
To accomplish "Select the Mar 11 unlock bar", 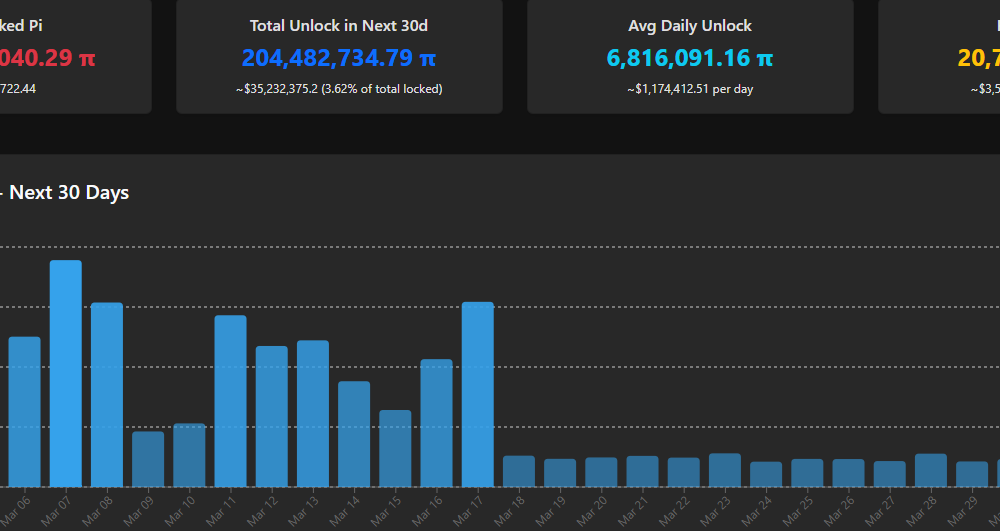I will pyautogui.click(x=230, y=401).
